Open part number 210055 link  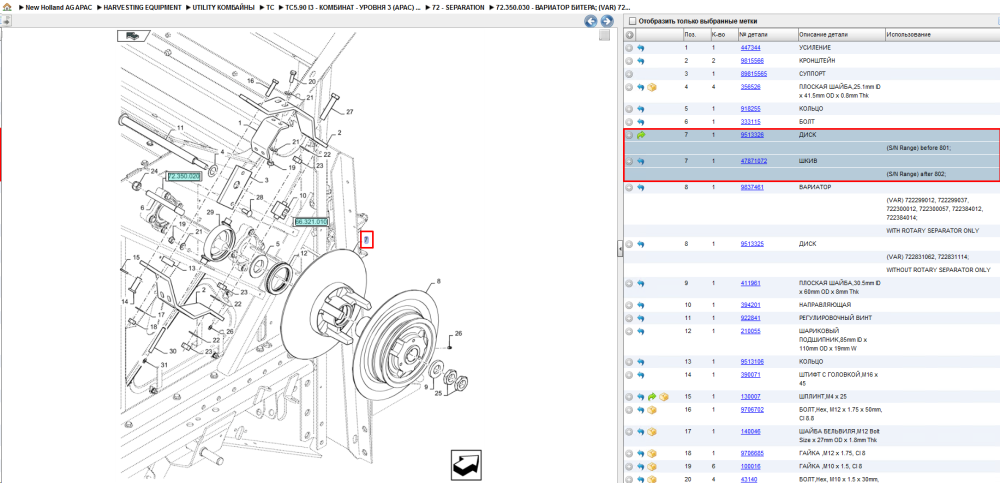(750, 331)
